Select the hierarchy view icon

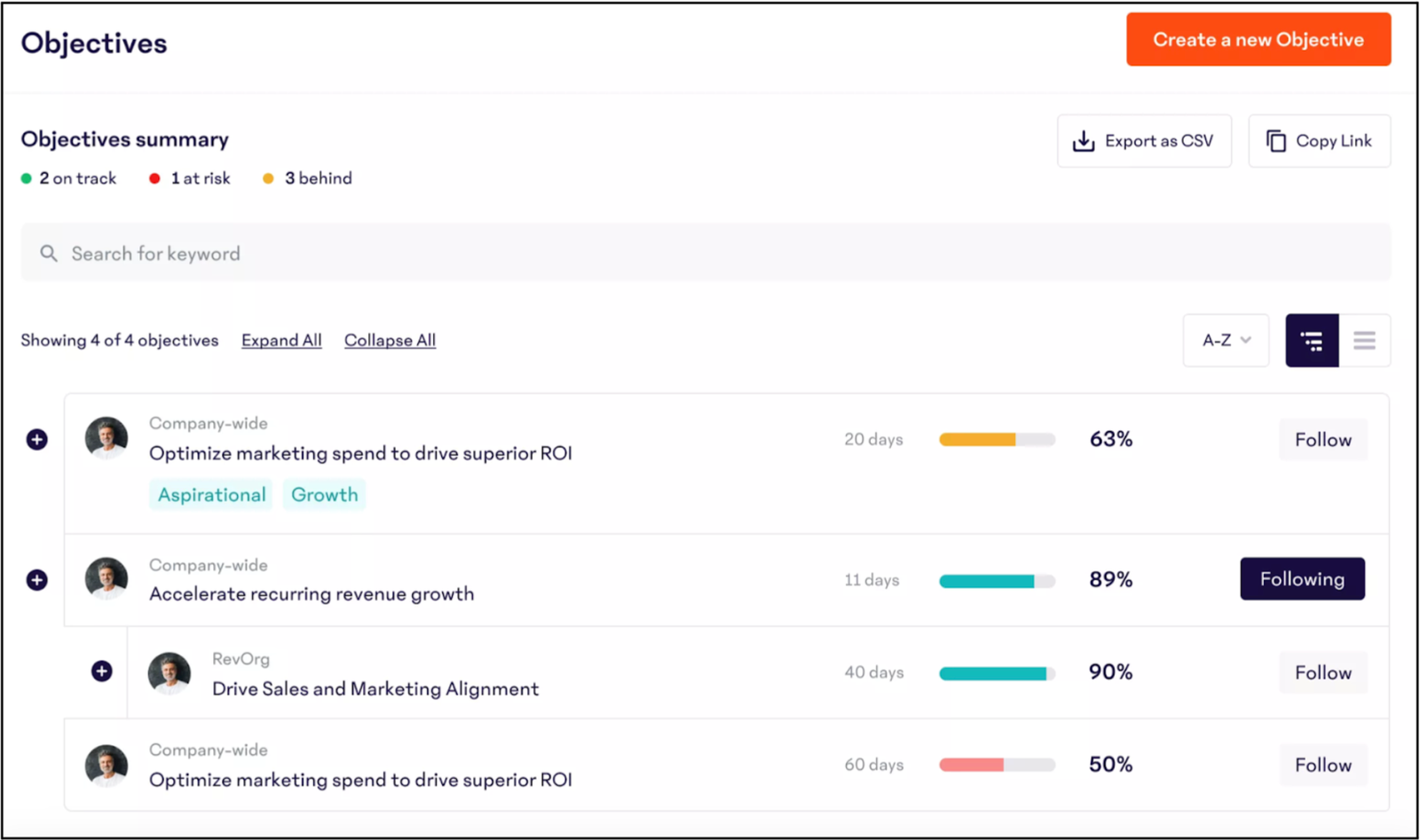(1312, 340)
